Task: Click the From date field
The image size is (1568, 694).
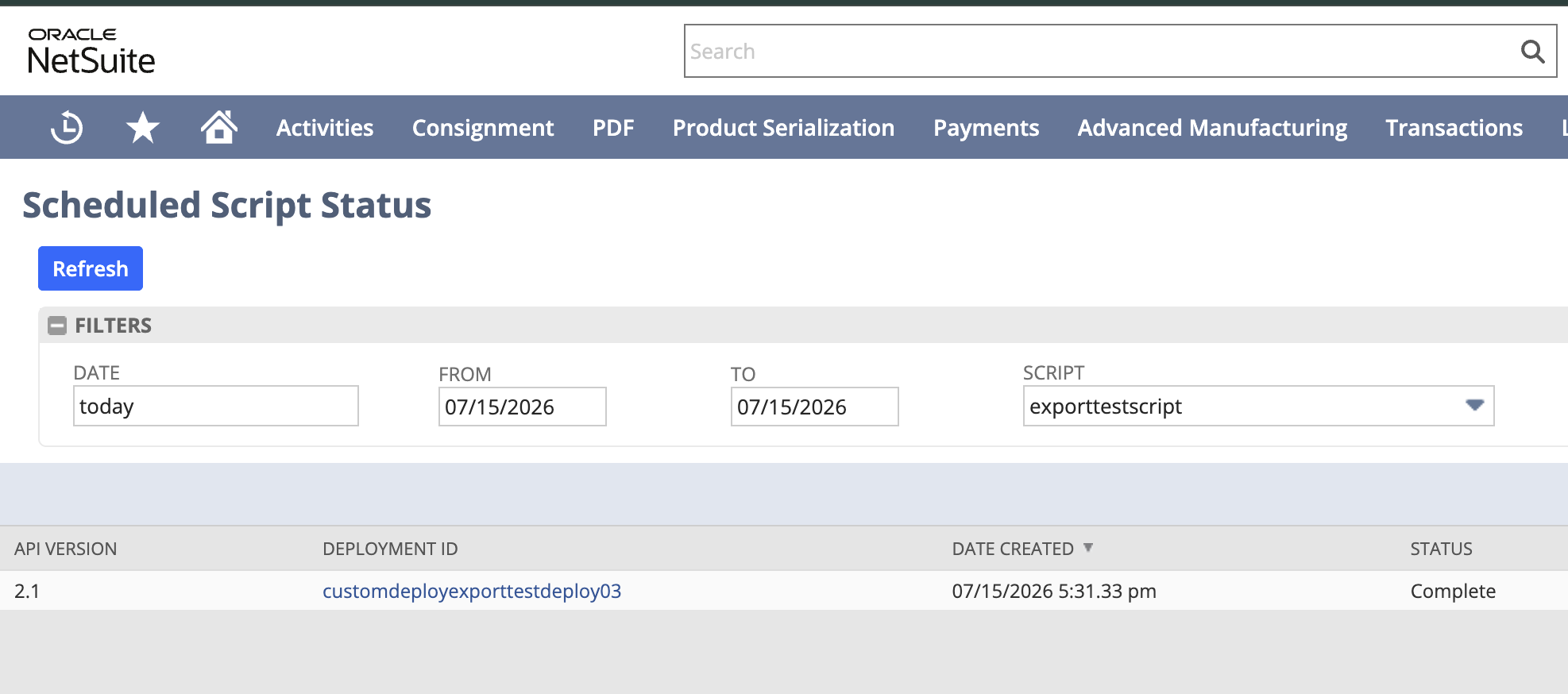Action: [523, 407]
